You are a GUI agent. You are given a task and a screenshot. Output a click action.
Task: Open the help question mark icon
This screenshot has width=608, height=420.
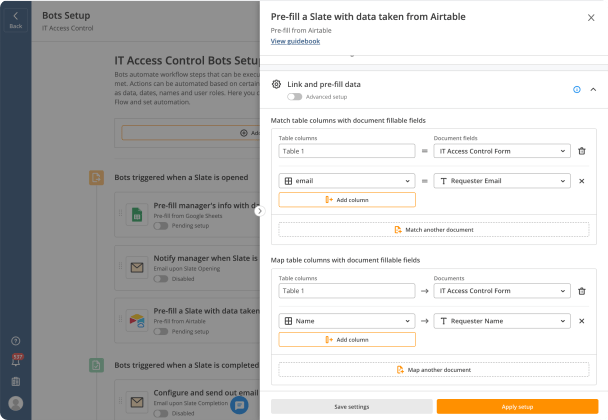(16, 341)
